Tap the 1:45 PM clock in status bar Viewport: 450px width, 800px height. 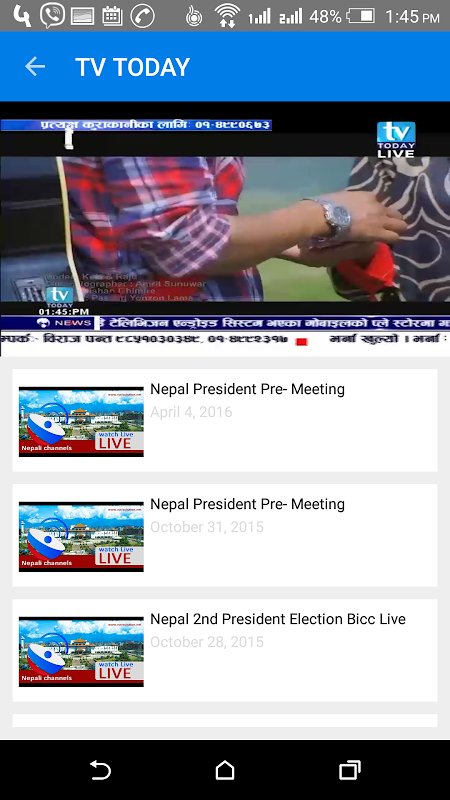click(x=412, y=16)
